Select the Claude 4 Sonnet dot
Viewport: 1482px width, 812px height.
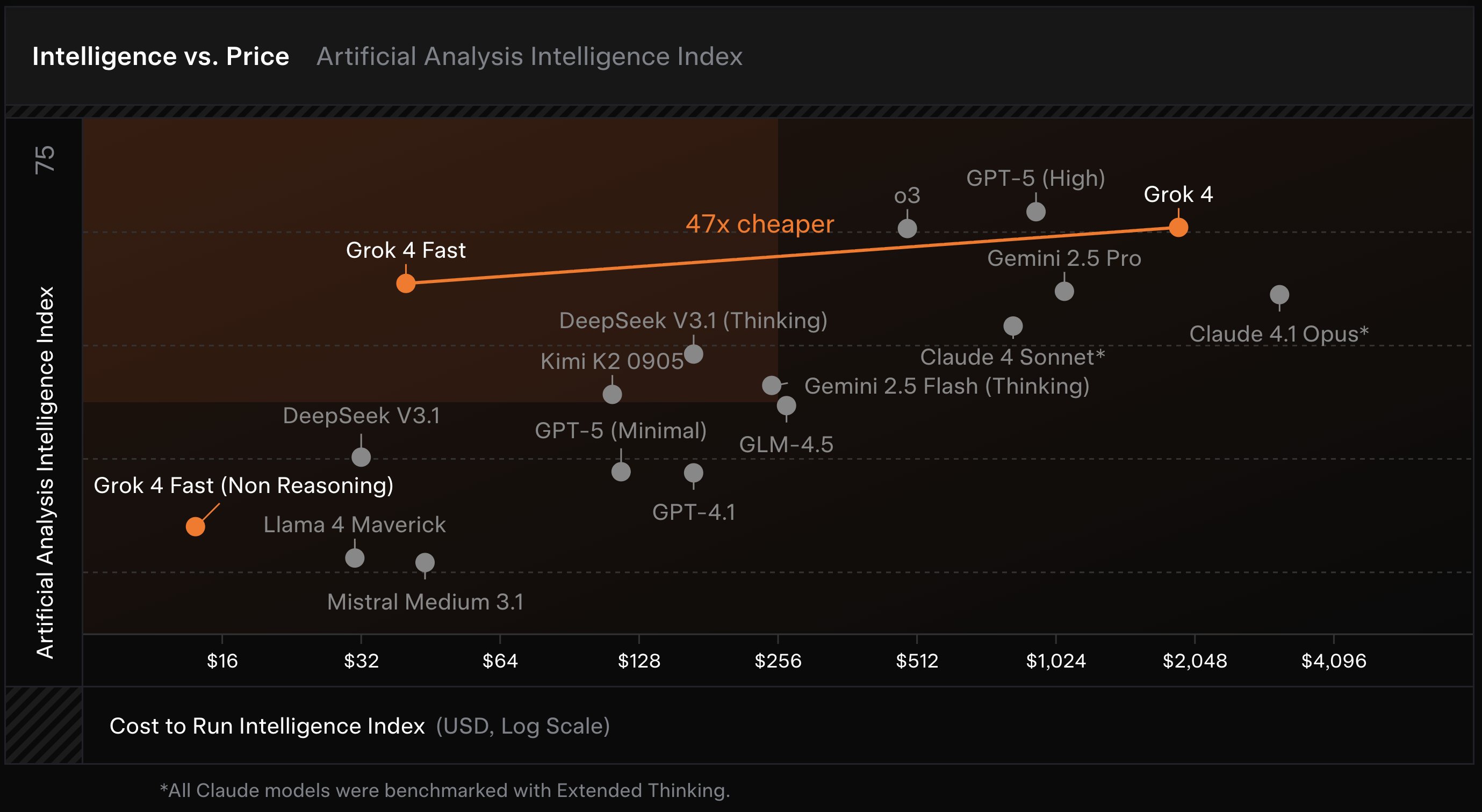1013,326
